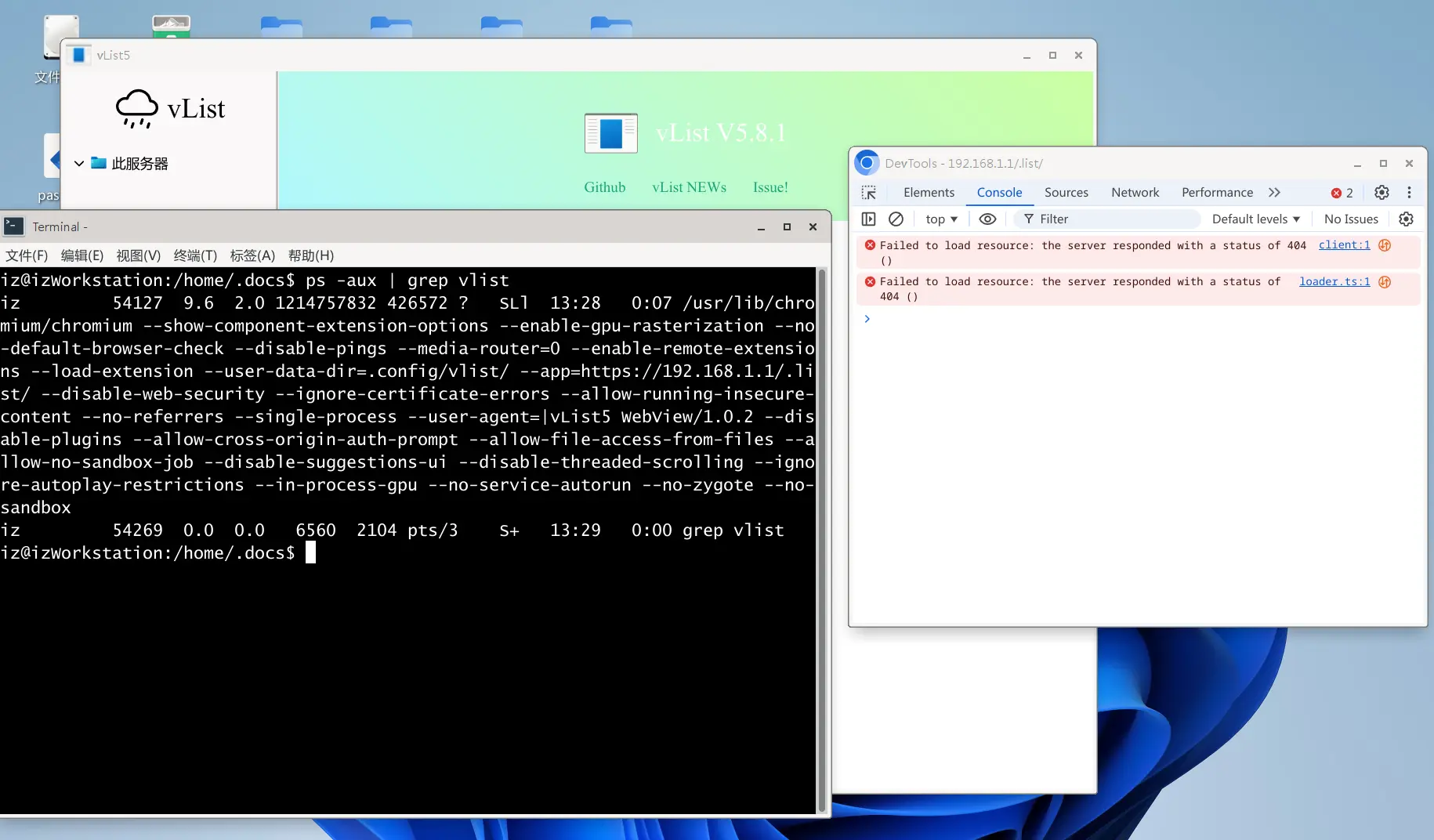Screen dimensions: 1434x840
Task: Switch to the Network tab
Action: (x=1135, y=193)
